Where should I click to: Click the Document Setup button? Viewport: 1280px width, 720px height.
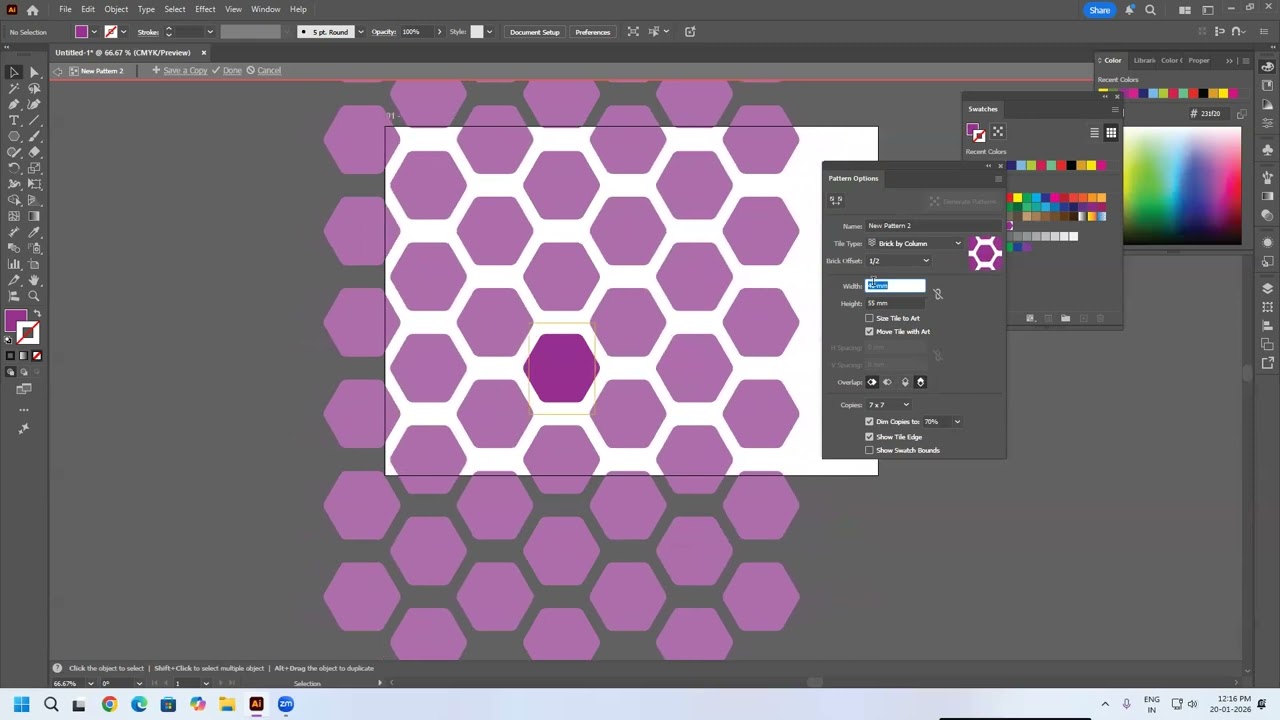[535, 32]
